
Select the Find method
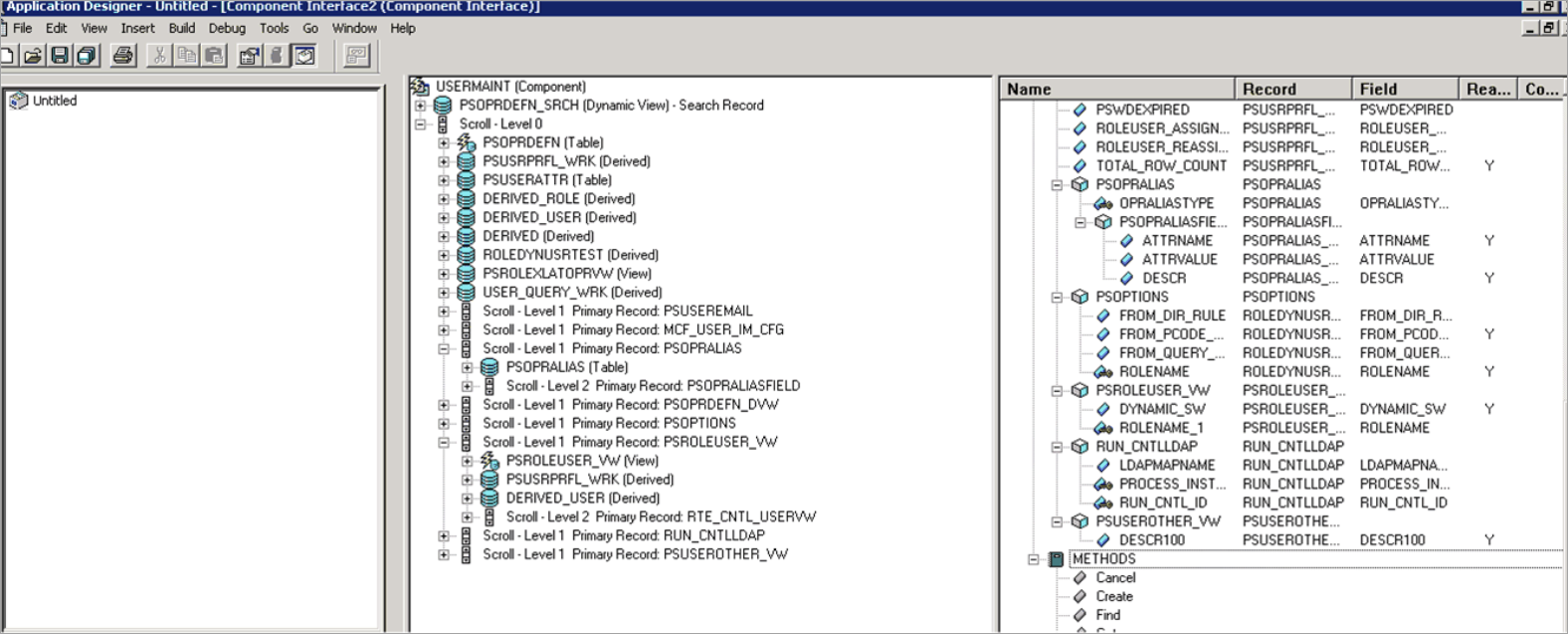1107,615
